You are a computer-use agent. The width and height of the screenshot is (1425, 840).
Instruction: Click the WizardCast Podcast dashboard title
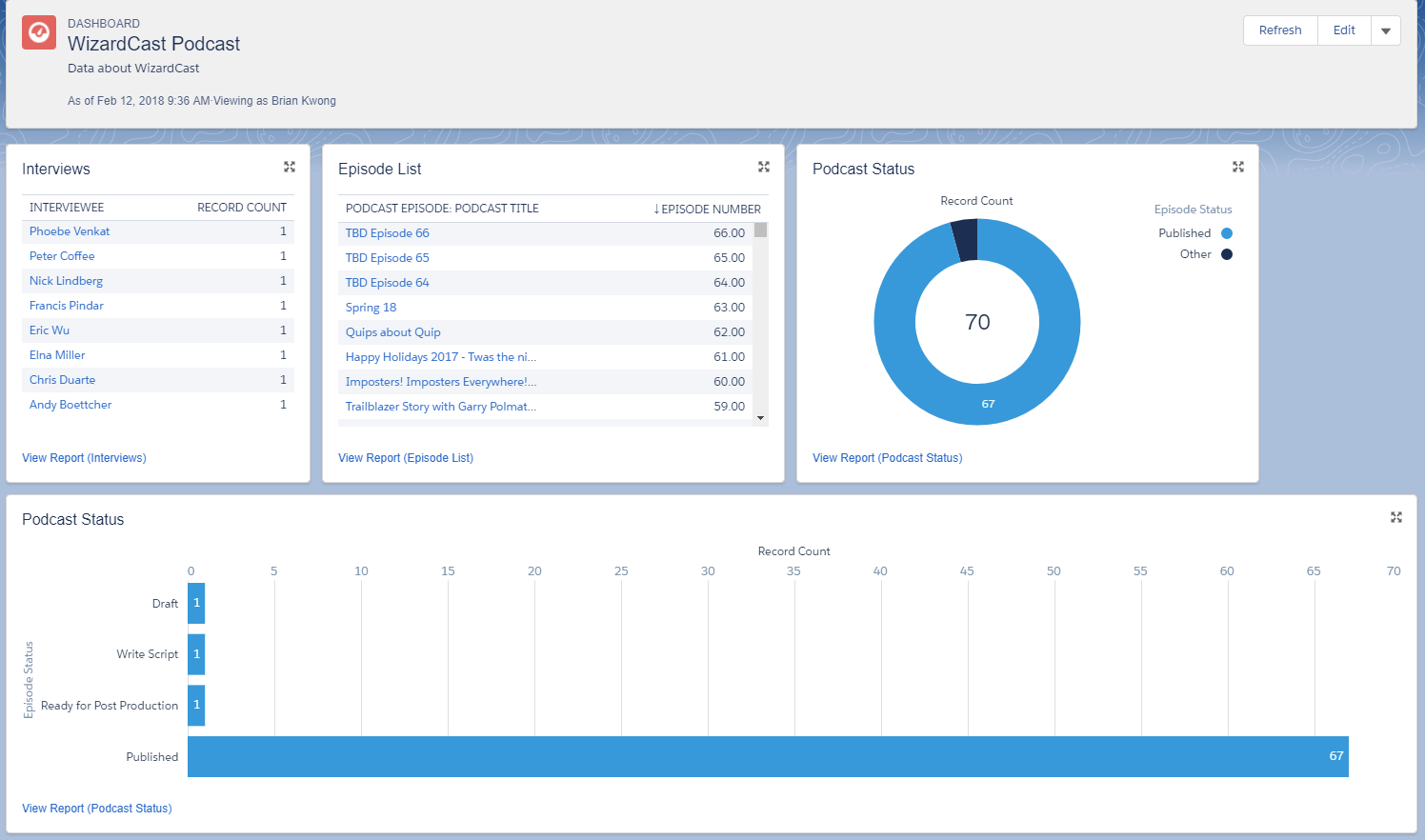pos(153,44)
